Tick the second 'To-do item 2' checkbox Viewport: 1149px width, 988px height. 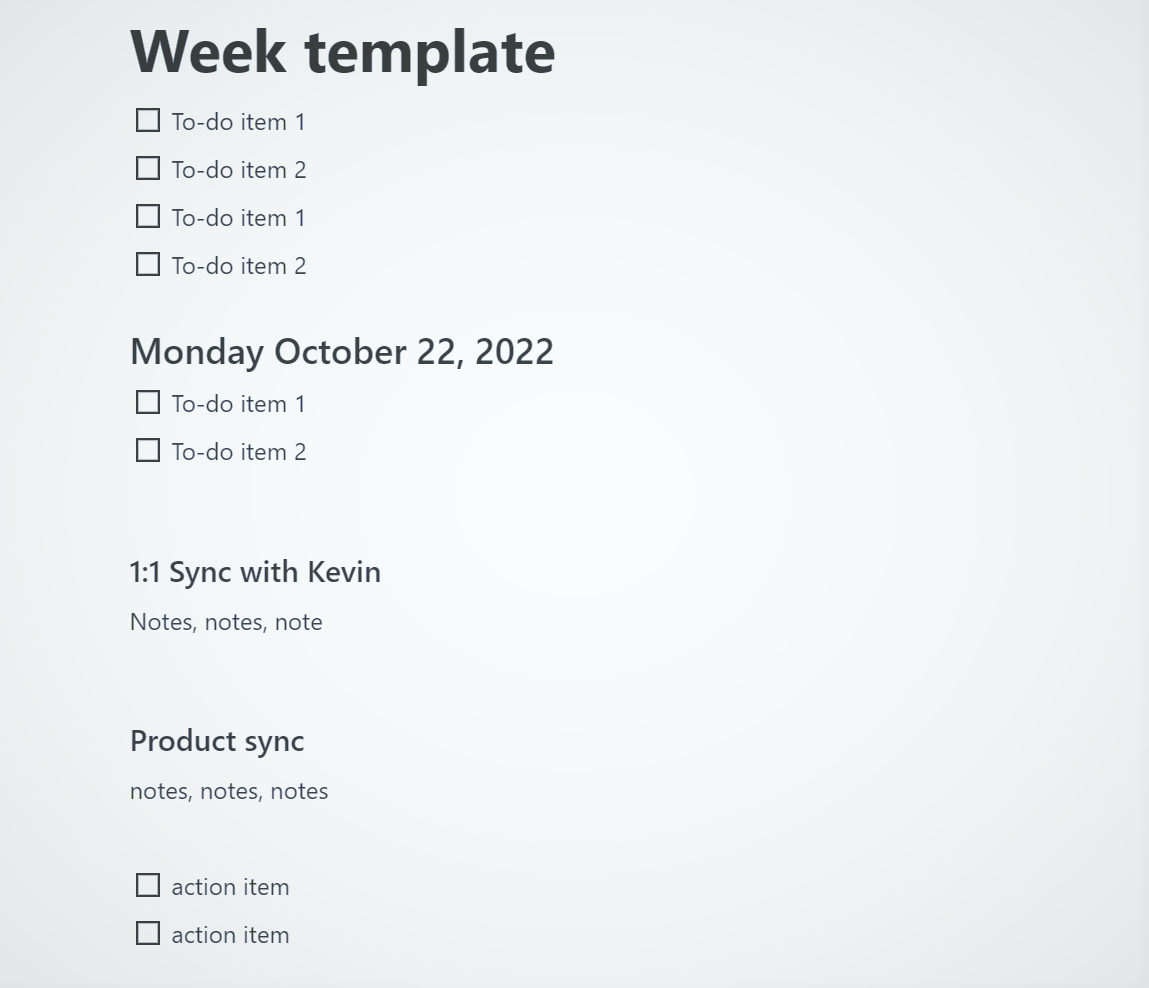click(147, 263)
